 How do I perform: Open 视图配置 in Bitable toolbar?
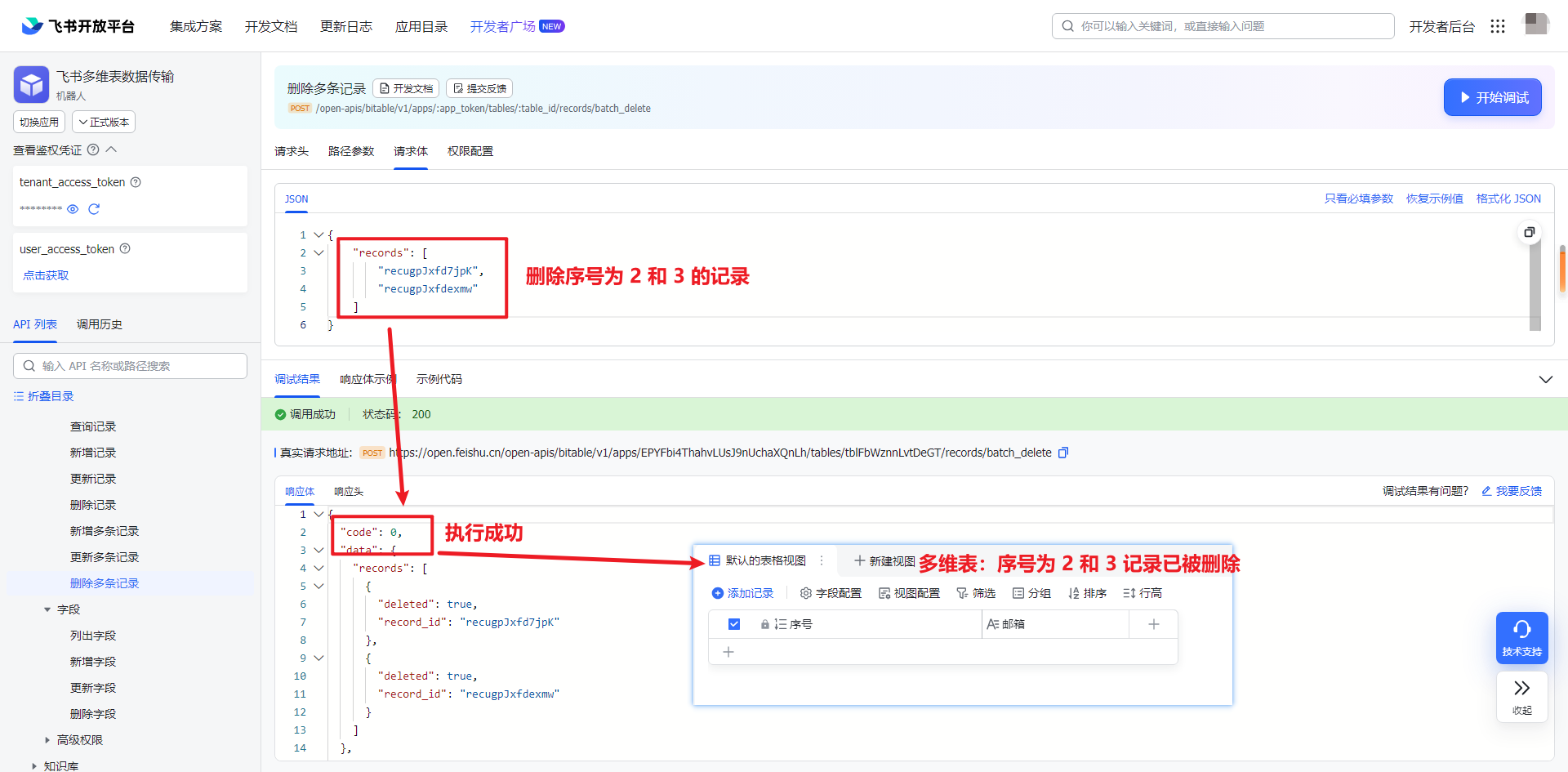pyautogui.click(x=909, y=593)
